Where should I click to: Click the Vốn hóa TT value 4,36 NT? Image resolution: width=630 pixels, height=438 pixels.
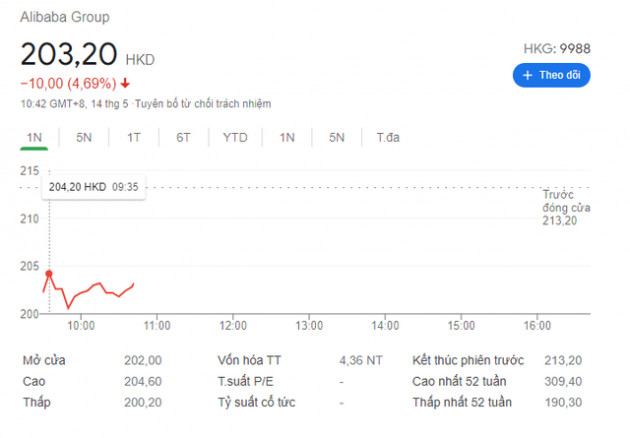[x=361, y=360]
